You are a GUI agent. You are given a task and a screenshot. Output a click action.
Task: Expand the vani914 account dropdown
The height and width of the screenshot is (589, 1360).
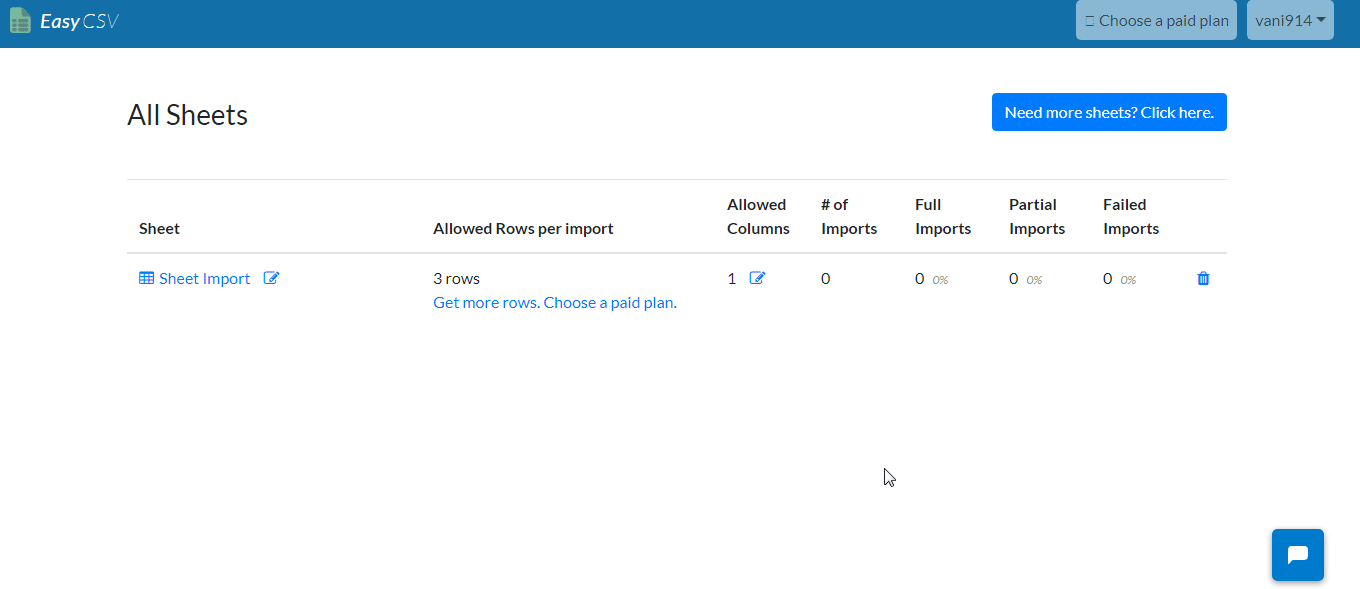[x=1290, y=20]
